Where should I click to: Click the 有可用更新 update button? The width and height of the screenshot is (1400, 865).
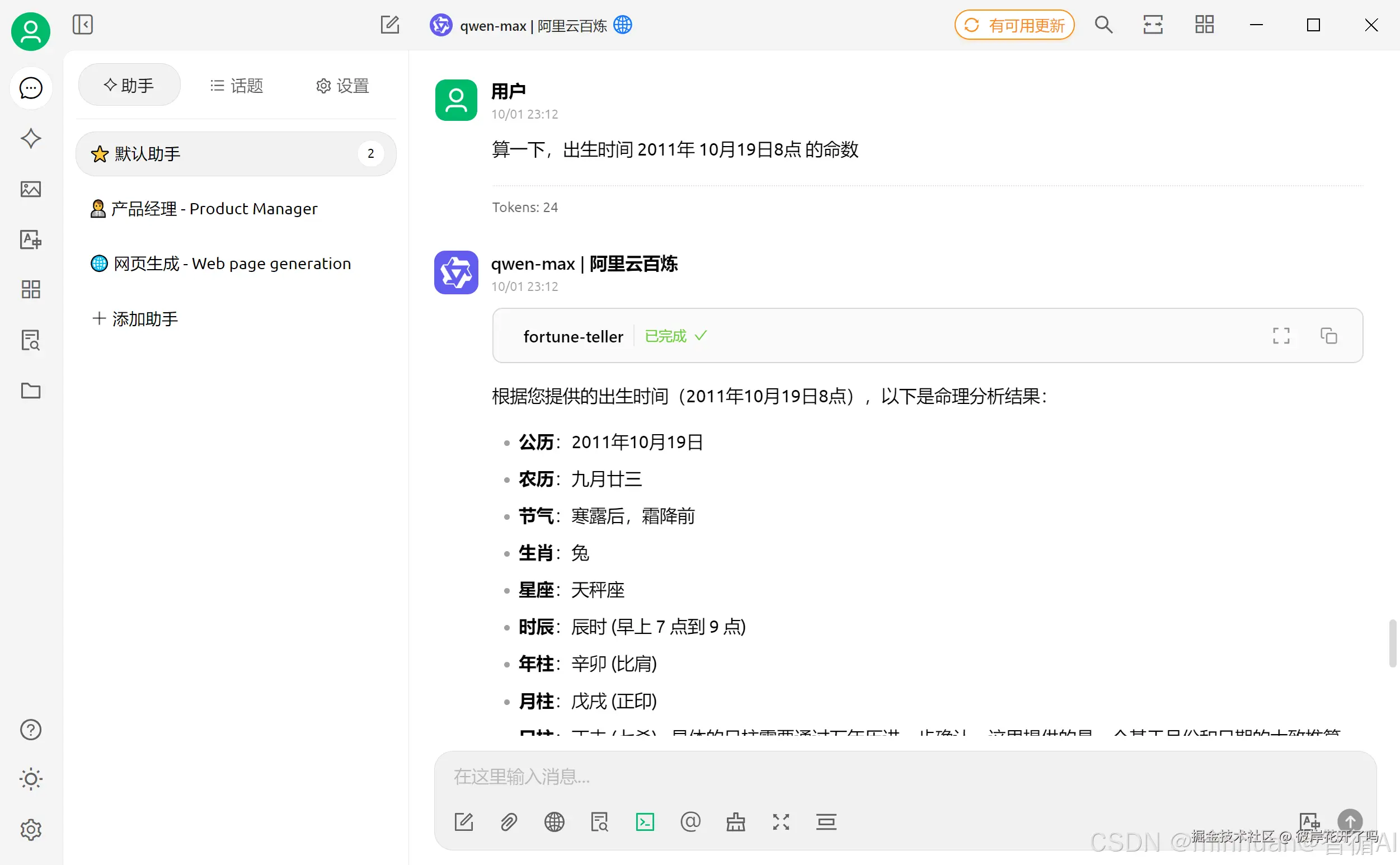[1014, 25]
